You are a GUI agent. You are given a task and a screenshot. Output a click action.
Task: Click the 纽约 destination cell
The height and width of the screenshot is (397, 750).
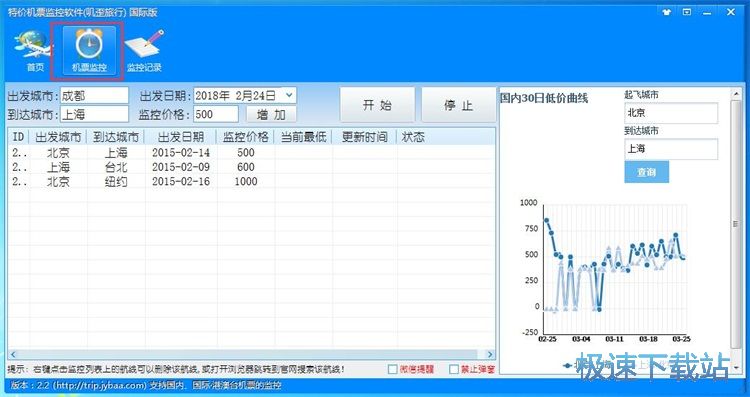pos(116,181)
